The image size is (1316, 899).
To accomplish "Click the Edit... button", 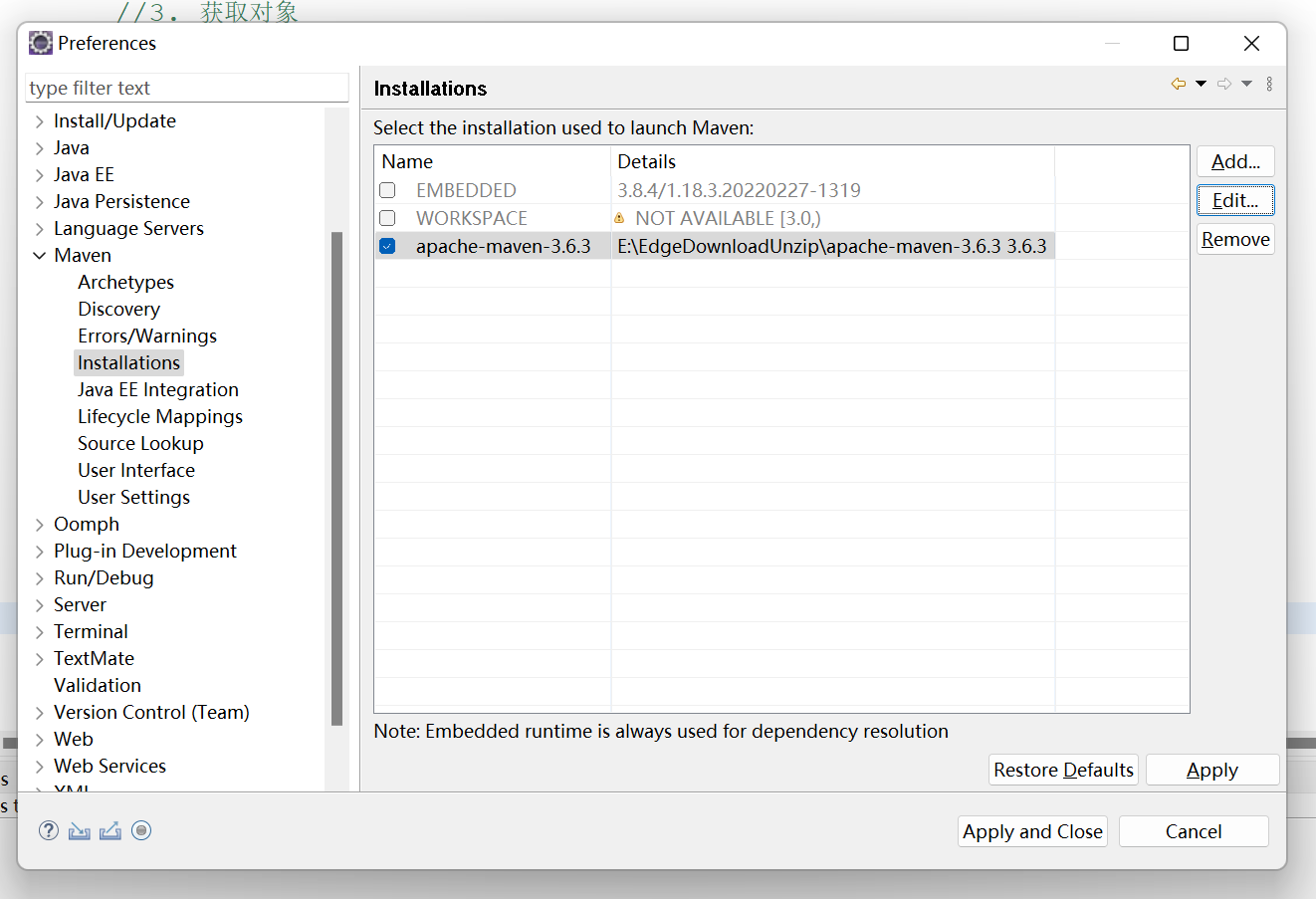I will pyautogui.click(x=1235, y=200).
